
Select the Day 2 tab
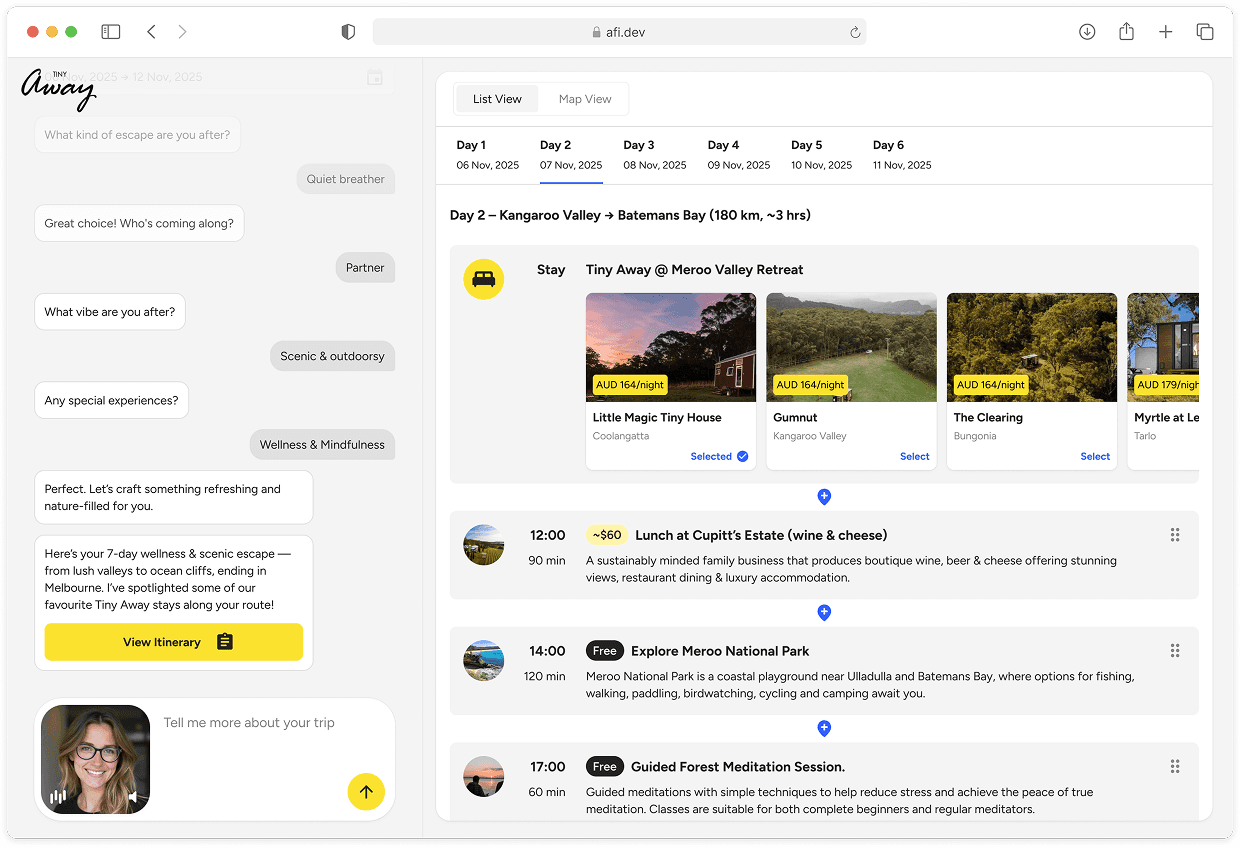(571, 155)
